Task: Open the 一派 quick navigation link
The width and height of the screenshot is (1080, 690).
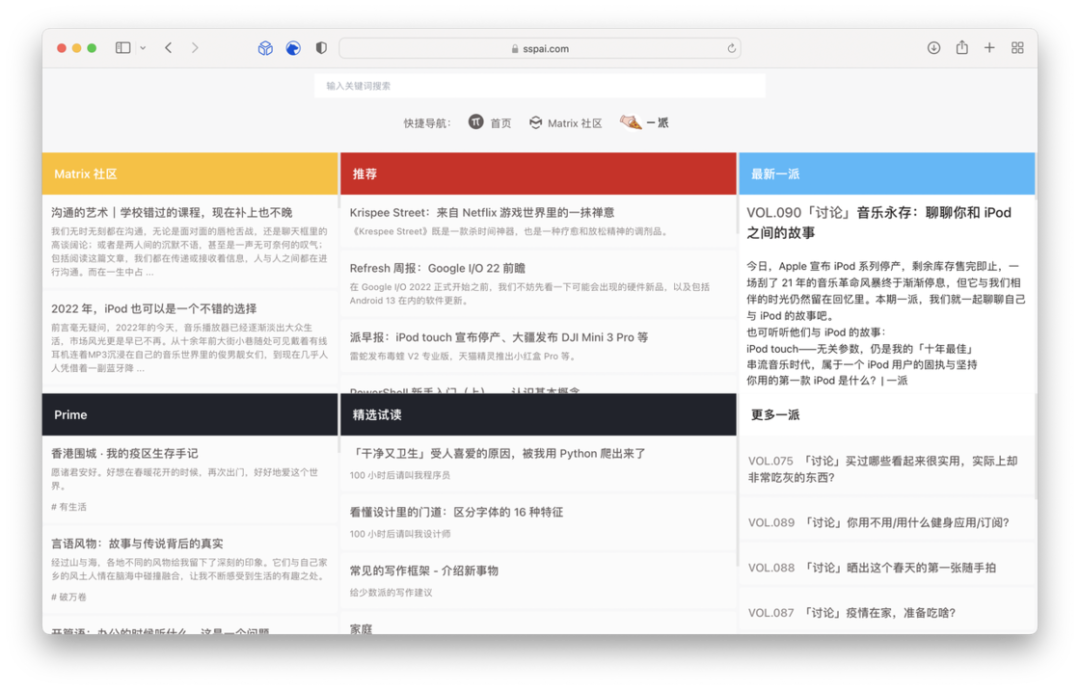Action: click(x=657, y=123)
